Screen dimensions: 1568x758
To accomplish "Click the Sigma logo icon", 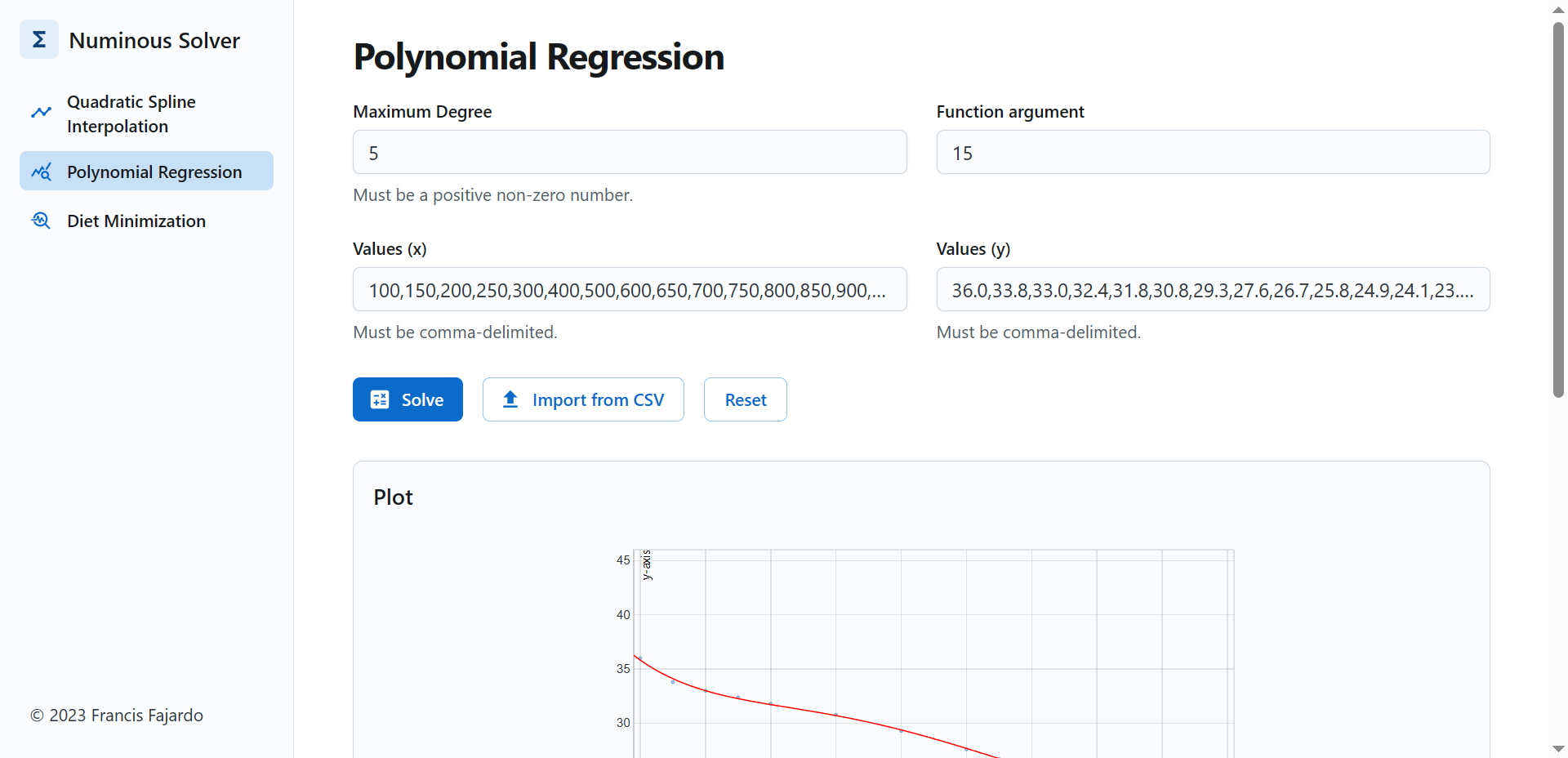I will coord(38,38).
